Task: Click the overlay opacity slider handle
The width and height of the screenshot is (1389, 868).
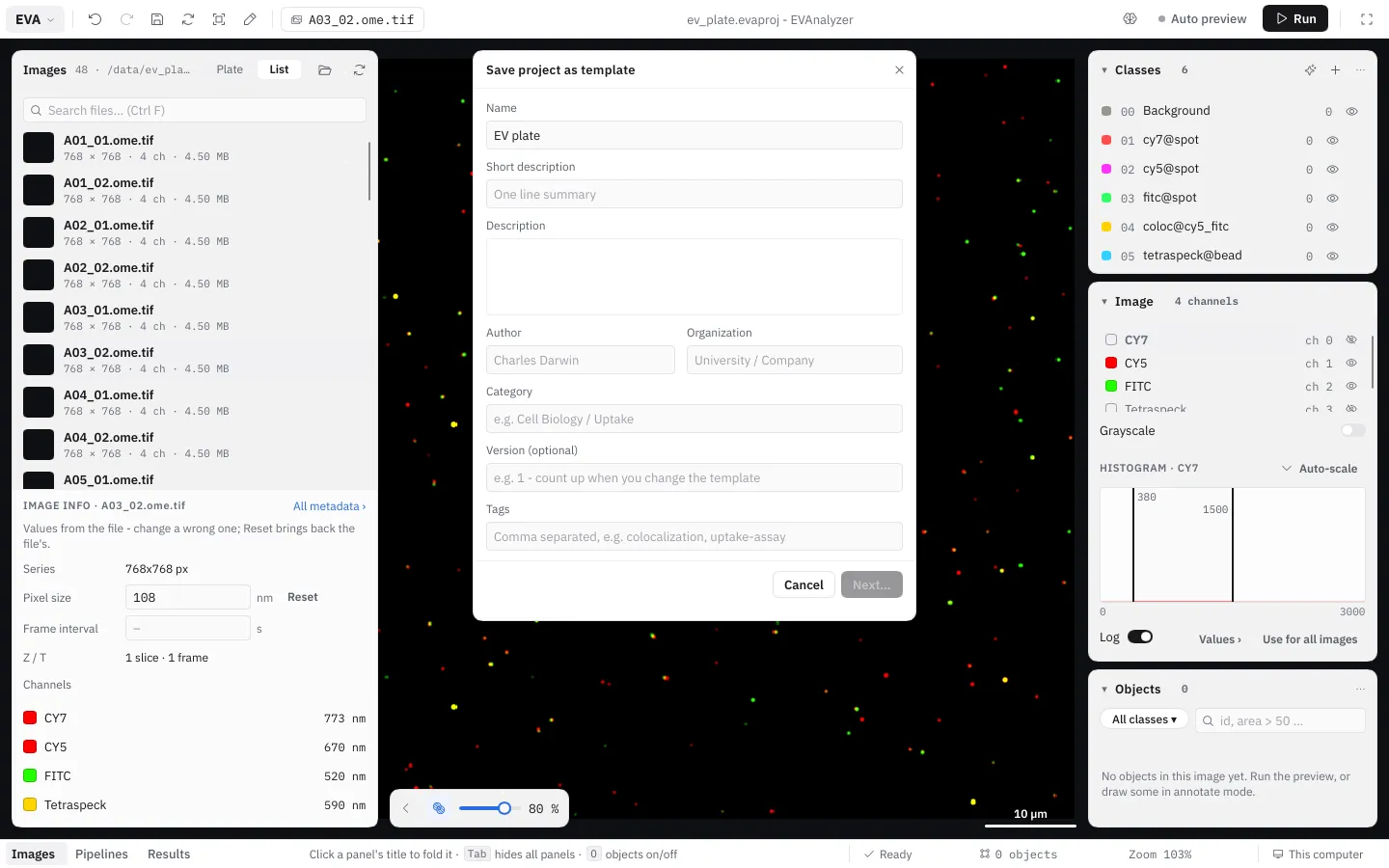Action: point(504,808)
